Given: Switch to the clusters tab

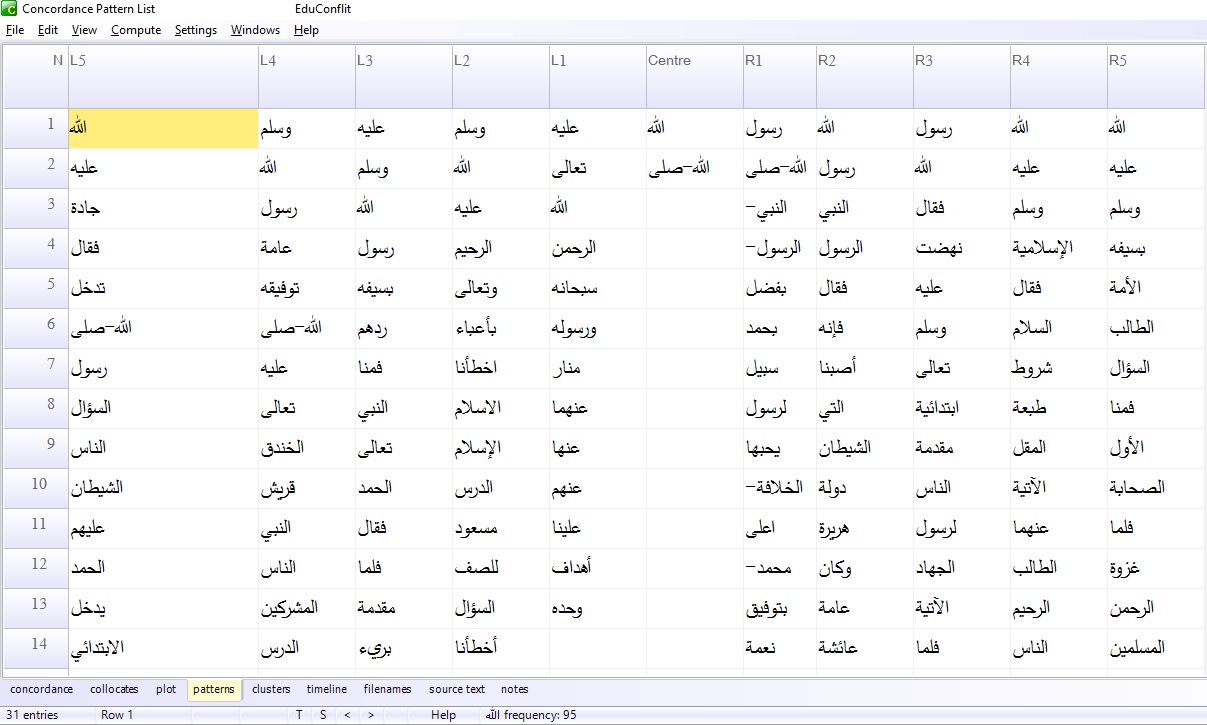Looking at the screenshot, I should tap(271, 689).
